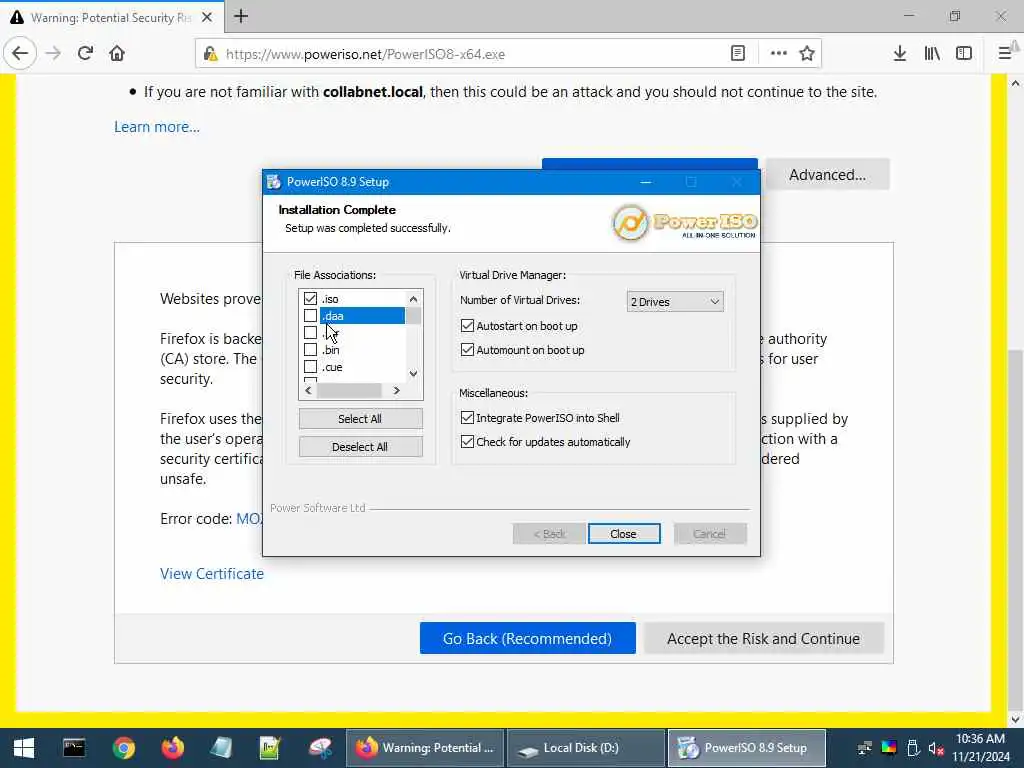The image size is (1024, 768).
Task: Switch to Warning: Potential taskbar window
Action: (x=424, y=748)
